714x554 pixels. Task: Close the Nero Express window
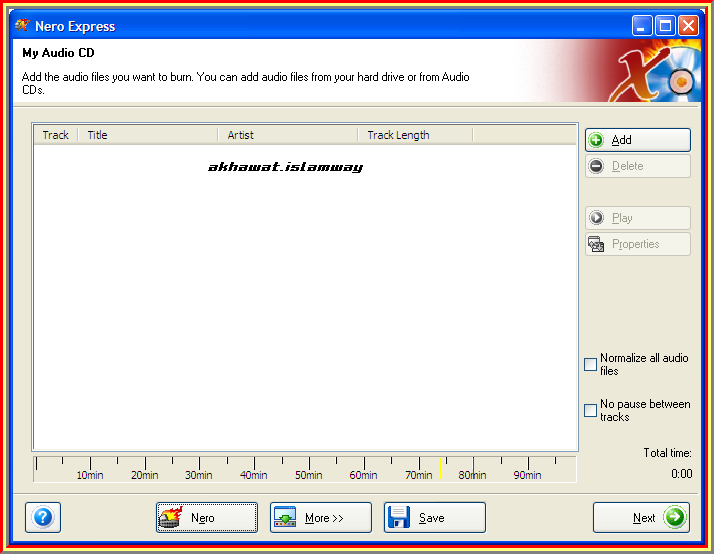(688, 25)
